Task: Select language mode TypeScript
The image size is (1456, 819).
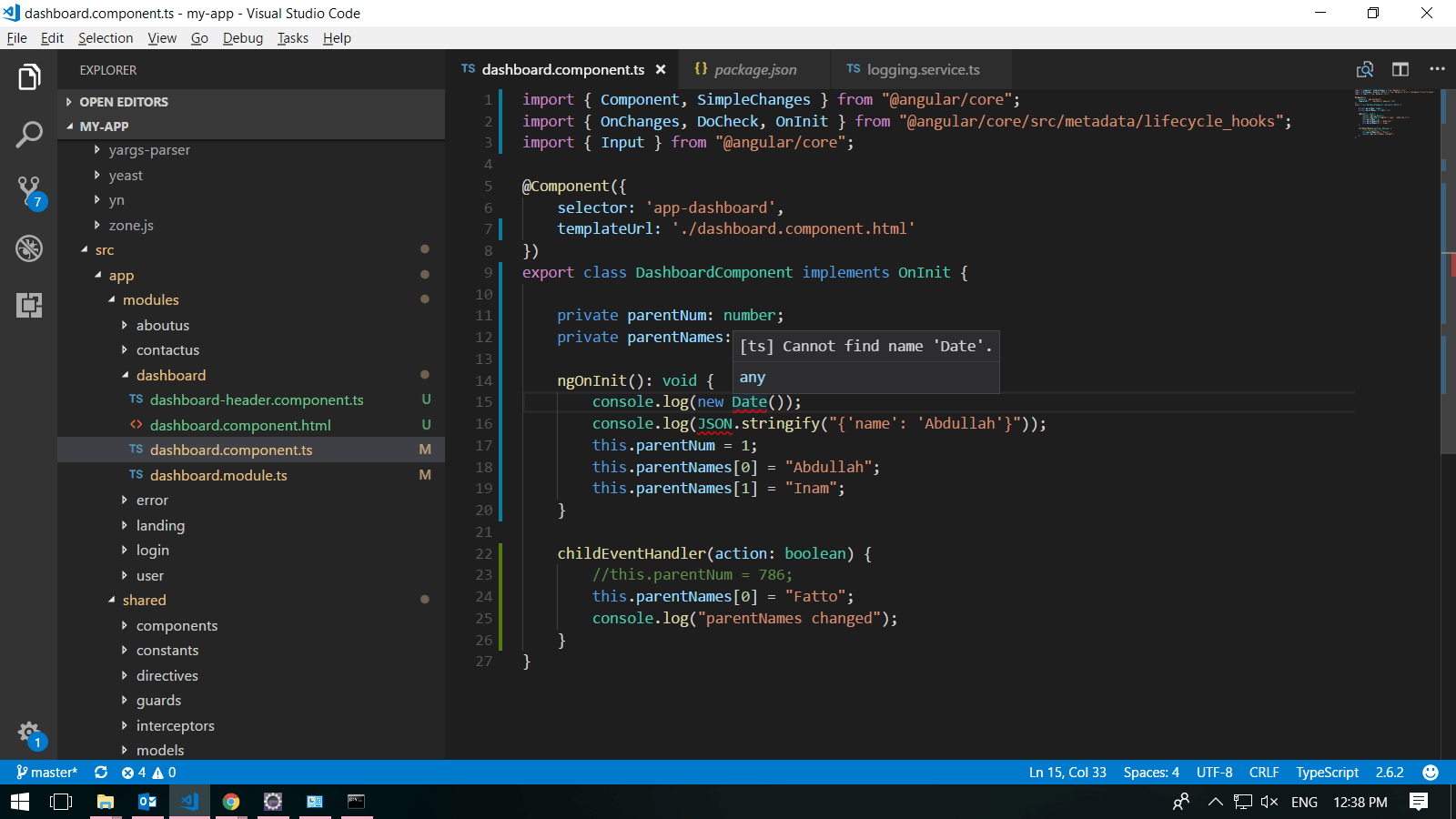Action: pyautogui.click(x=1327, y=773)
